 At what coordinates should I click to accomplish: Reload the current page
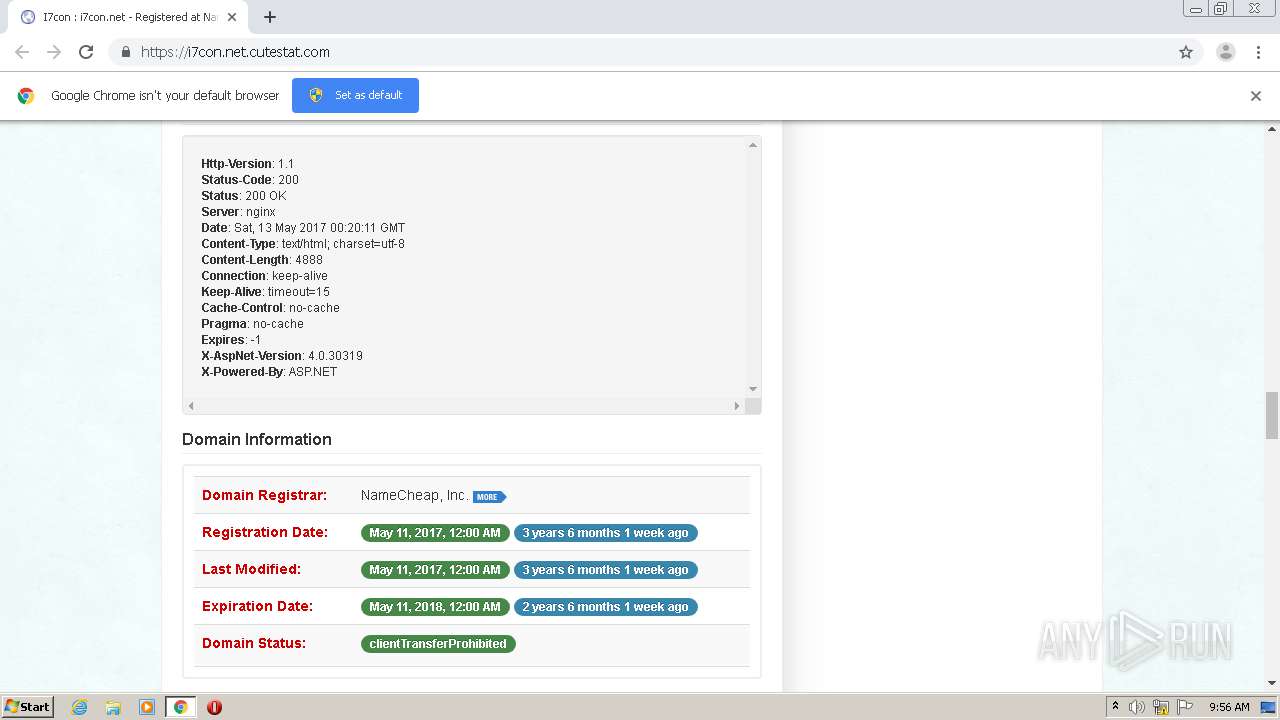click(x=86, y=52)
